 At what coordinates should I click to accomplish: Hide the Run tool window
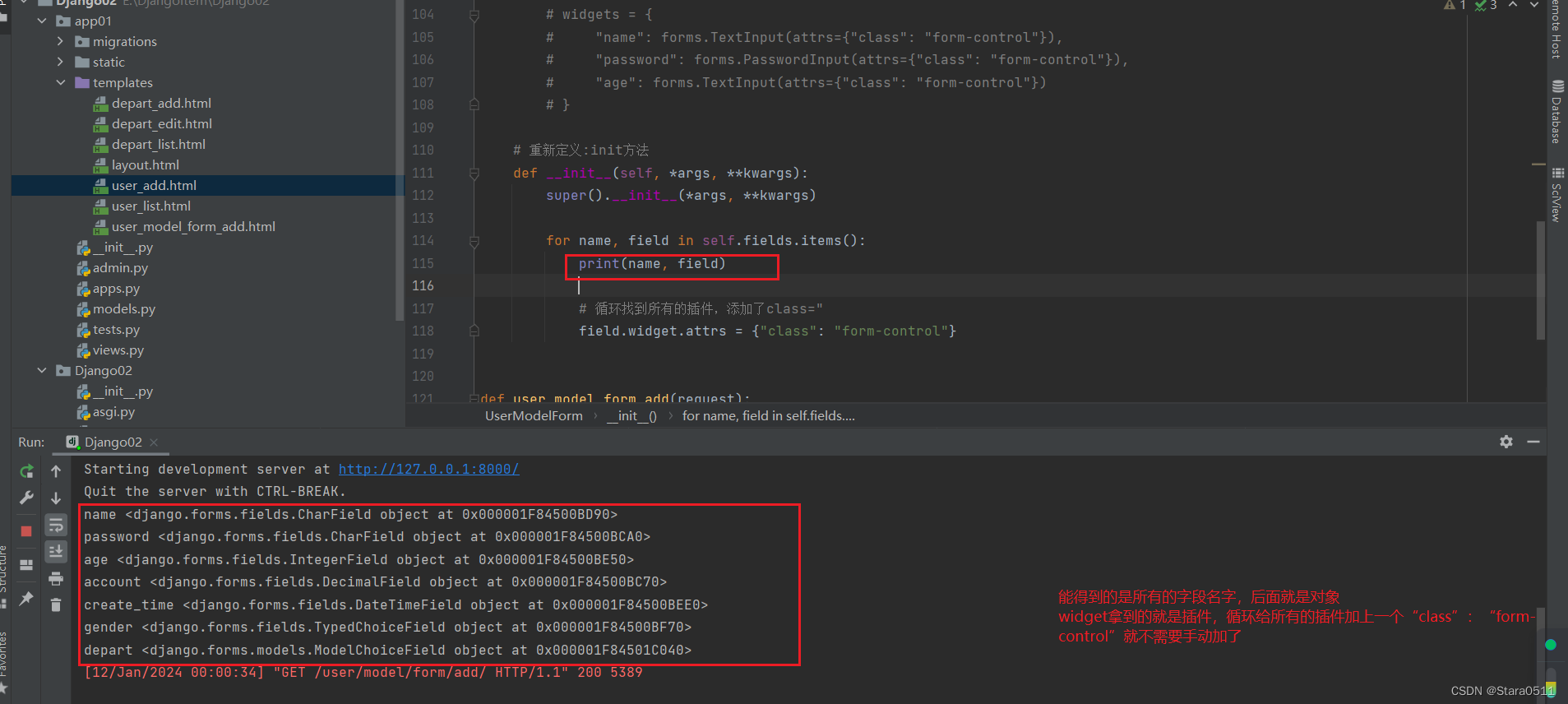tap(1533, 442)
